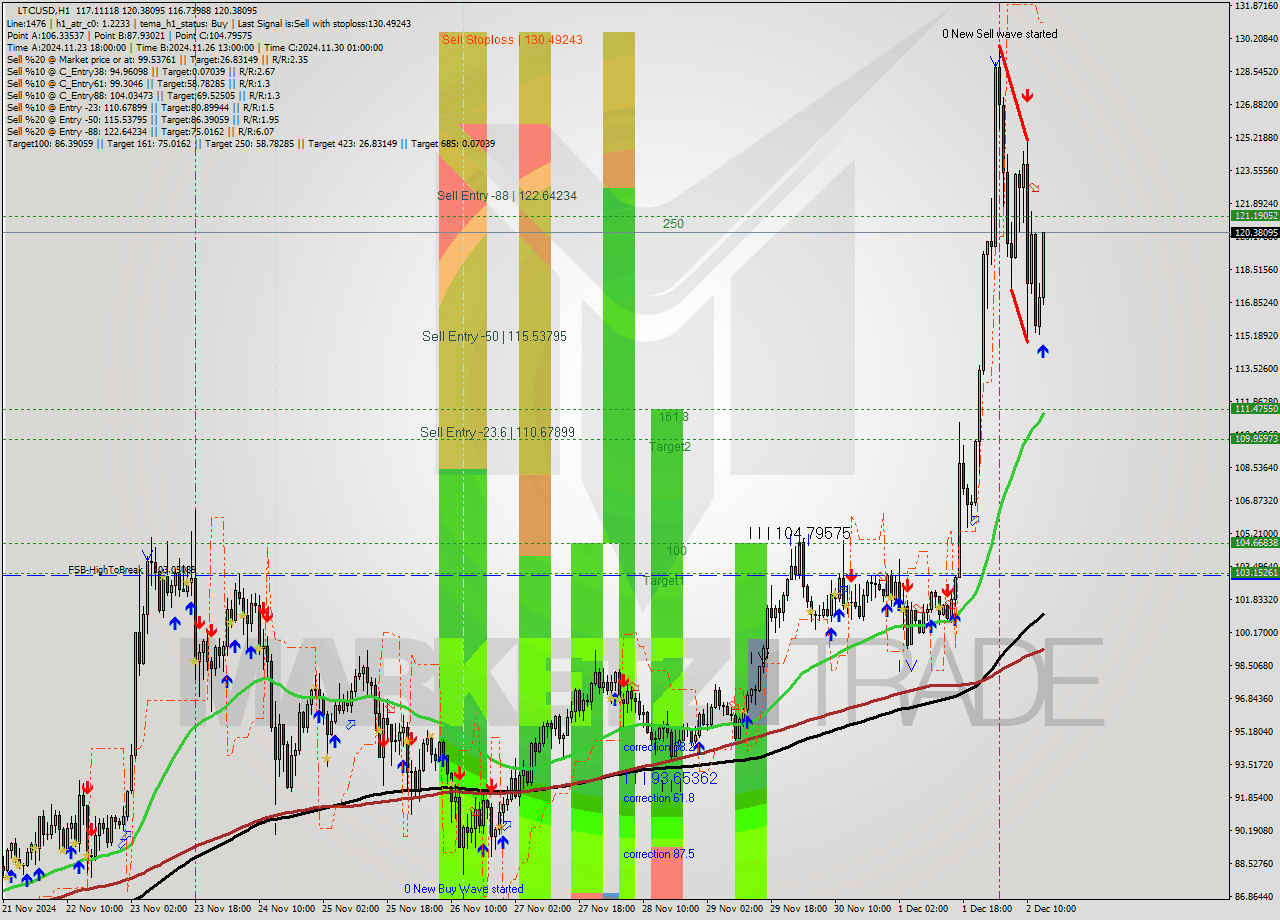
Task: Click the green 111.47550 price tag
Action: pos(1256,409)
